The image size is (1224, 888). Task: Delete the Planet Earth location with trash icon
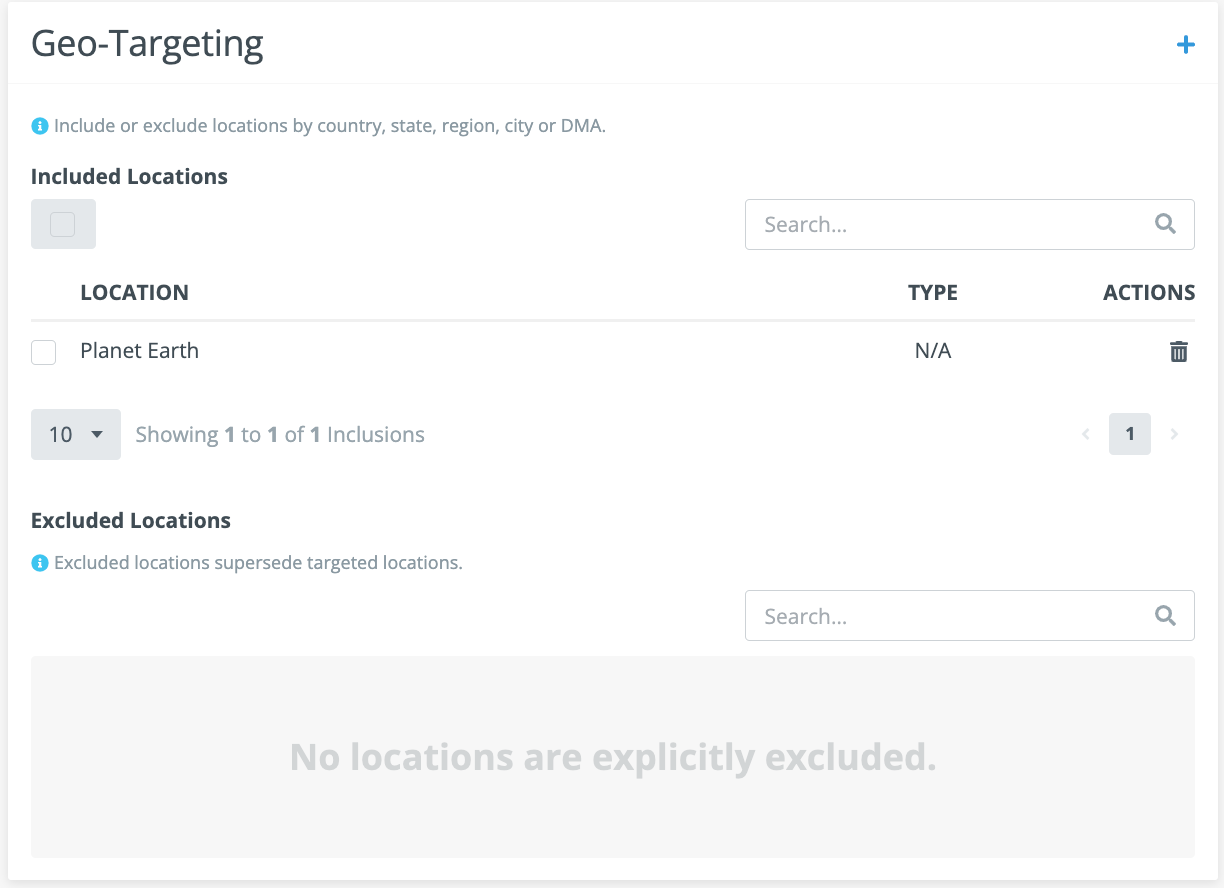pos(1179,351)
